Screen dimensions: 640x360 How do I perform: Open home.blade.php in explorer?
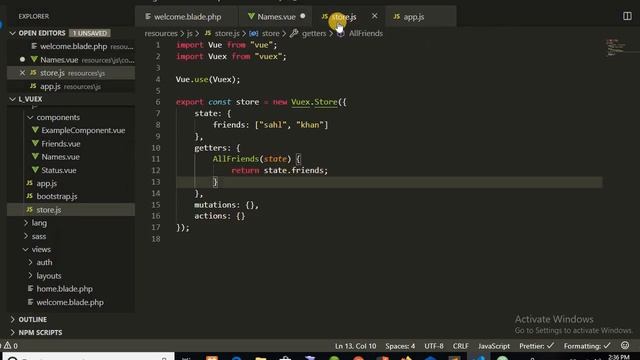[x=64, y=289]
